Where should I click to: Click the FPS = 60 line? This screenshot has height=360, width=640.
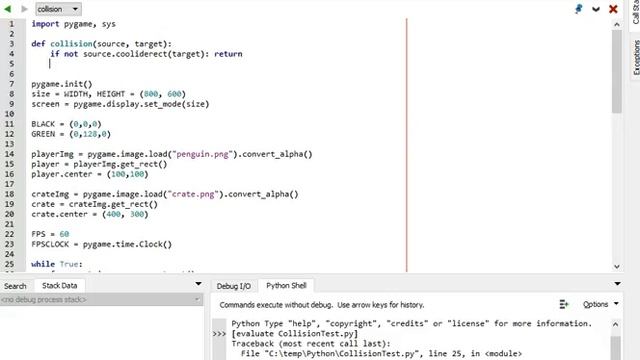pyautogui.click(x=50, y=234)
